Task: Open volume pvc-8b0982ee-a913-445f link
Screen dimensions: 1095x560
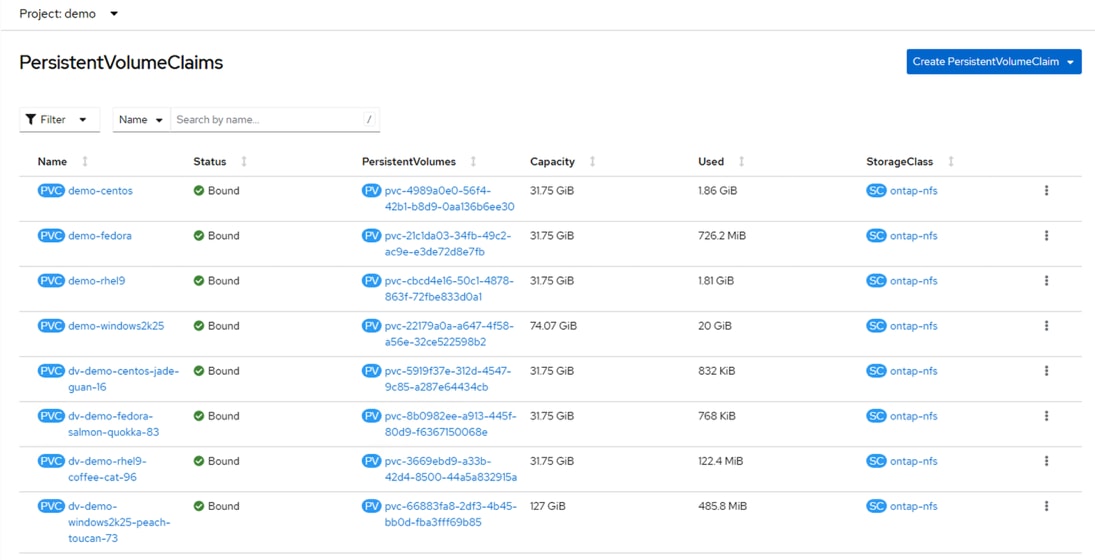Action: (x=450, y=424)
